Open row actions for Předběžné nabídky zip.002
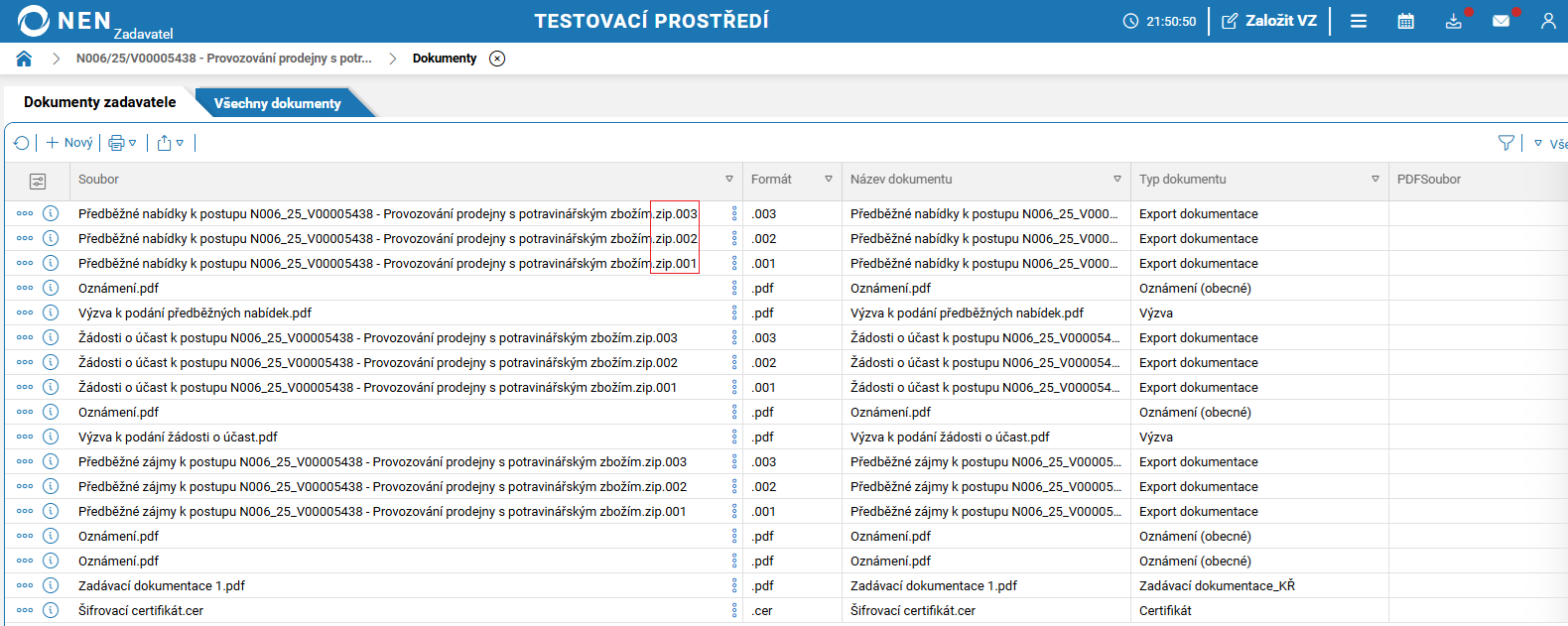This screenshot has height=626, width=1568. pyautogui.click(x=25, y=238)
